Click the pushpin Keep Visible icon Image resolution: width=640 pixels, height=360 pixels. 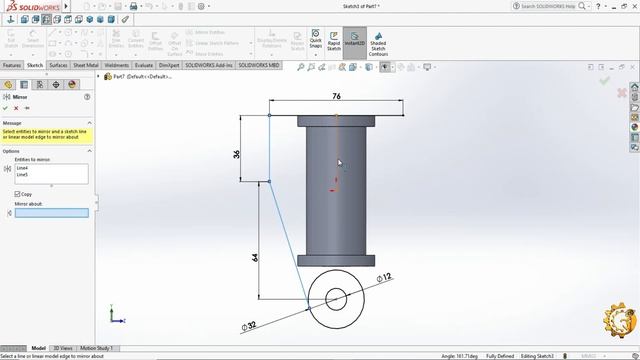tap(27, 108)
